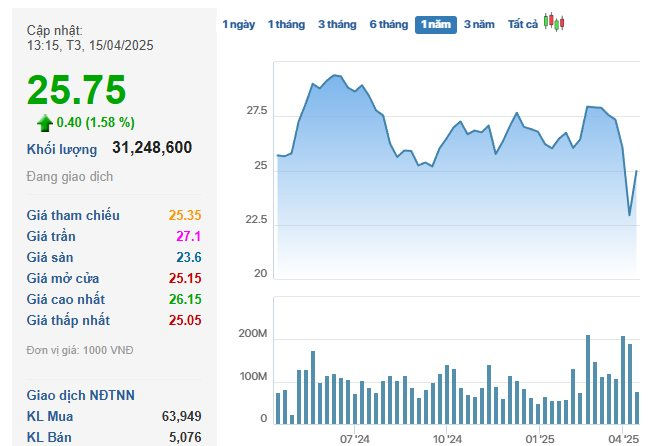Show all data with "Tất cả"
653x446 pixels.
pyautogui.click(x=522, y=23)
